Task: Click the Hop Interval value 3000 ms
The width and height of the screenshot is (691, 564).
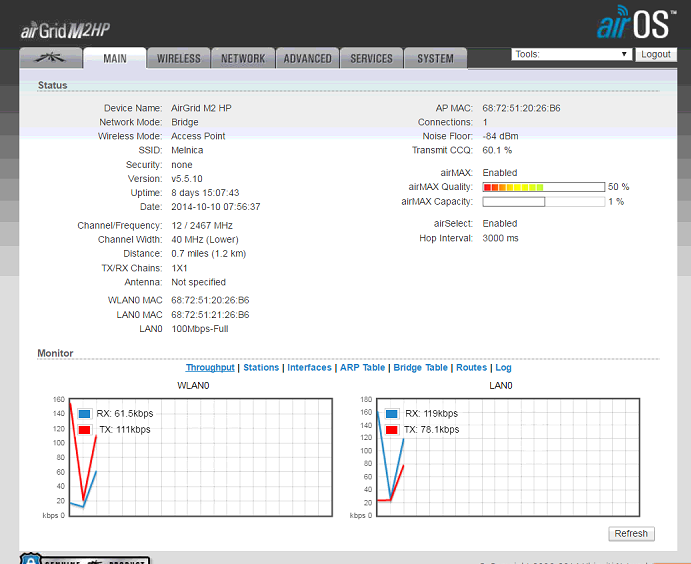Action: 500,238
